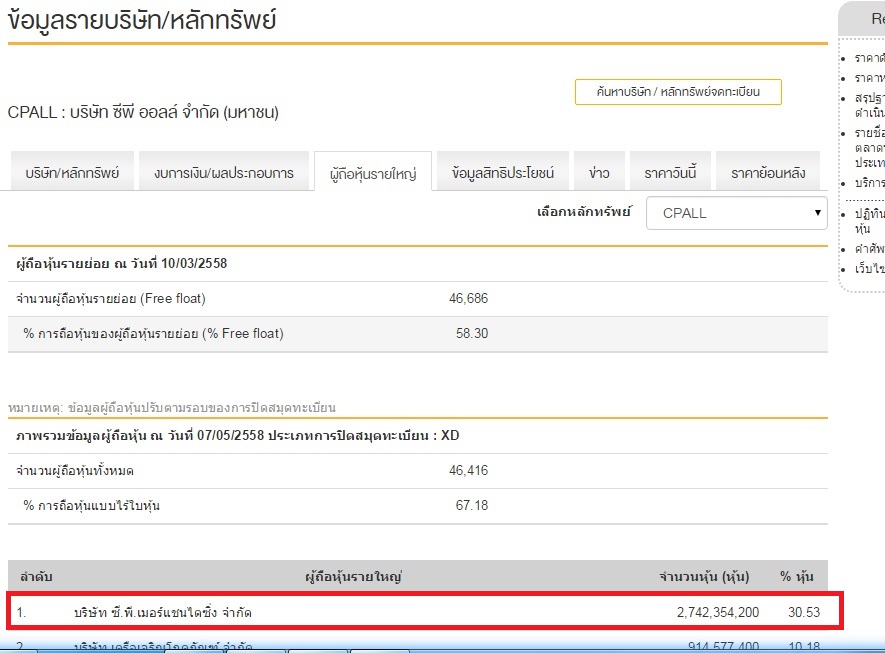
Task: Select the ผู้ถือหุ้นรายใหญ่ tab
Action: (373, 172)
